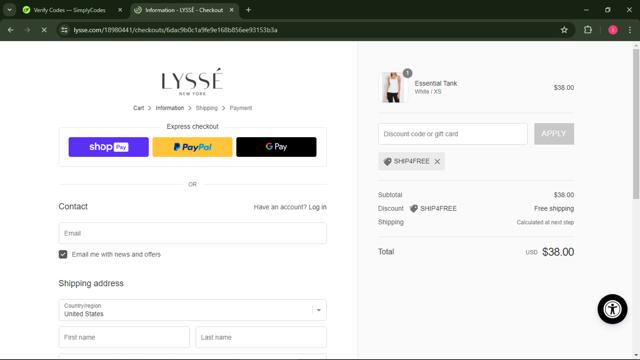
Task: Open the Chrome profile avatar
Action: 613,30
